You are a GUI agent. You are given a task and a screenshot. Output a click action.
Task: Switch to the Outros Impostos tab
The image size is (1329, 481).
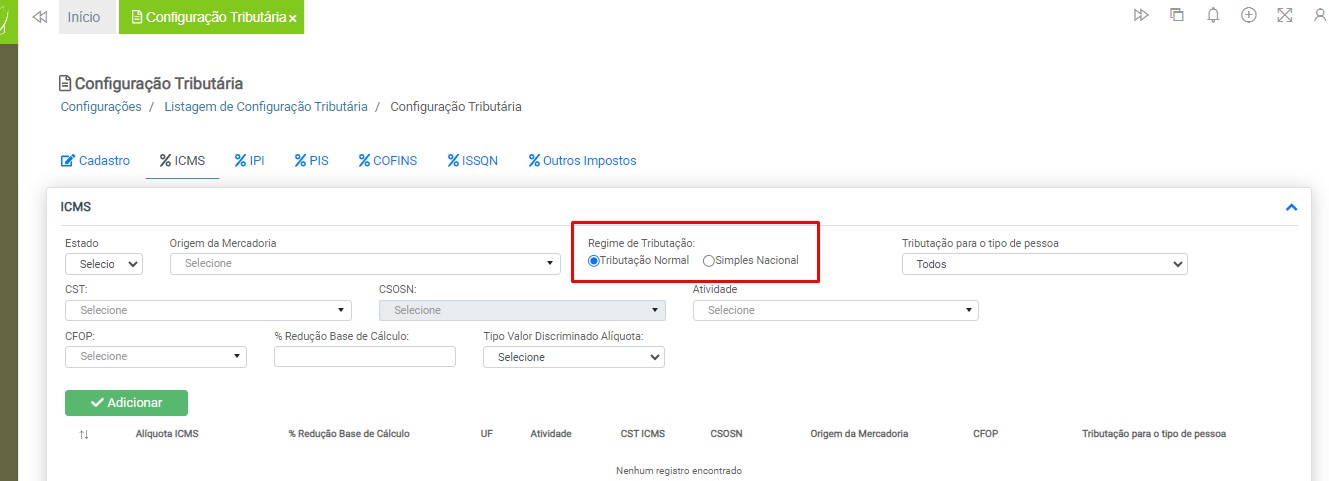tap(582, 161)
